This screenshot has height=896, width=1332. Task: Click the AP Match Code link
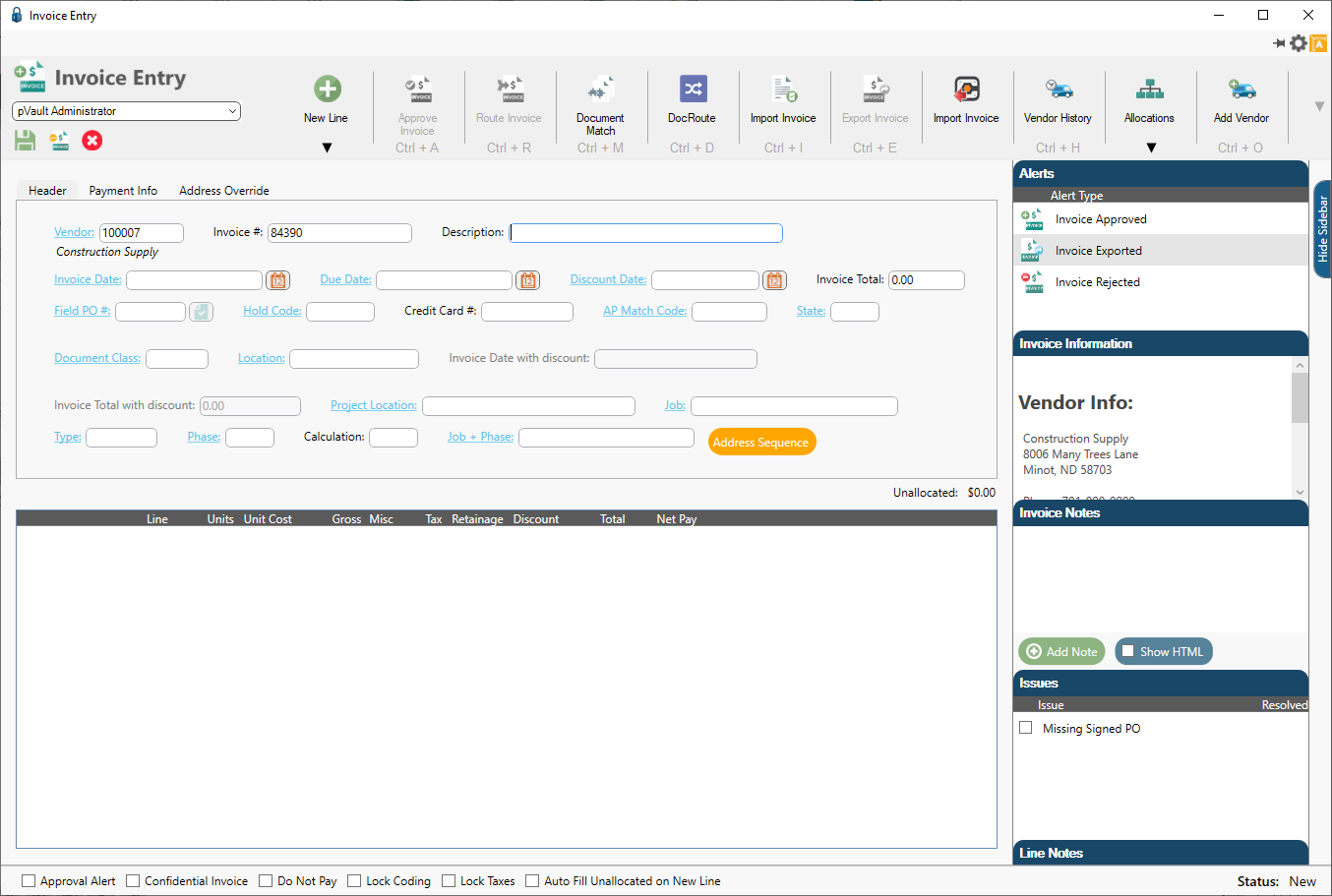645,311
